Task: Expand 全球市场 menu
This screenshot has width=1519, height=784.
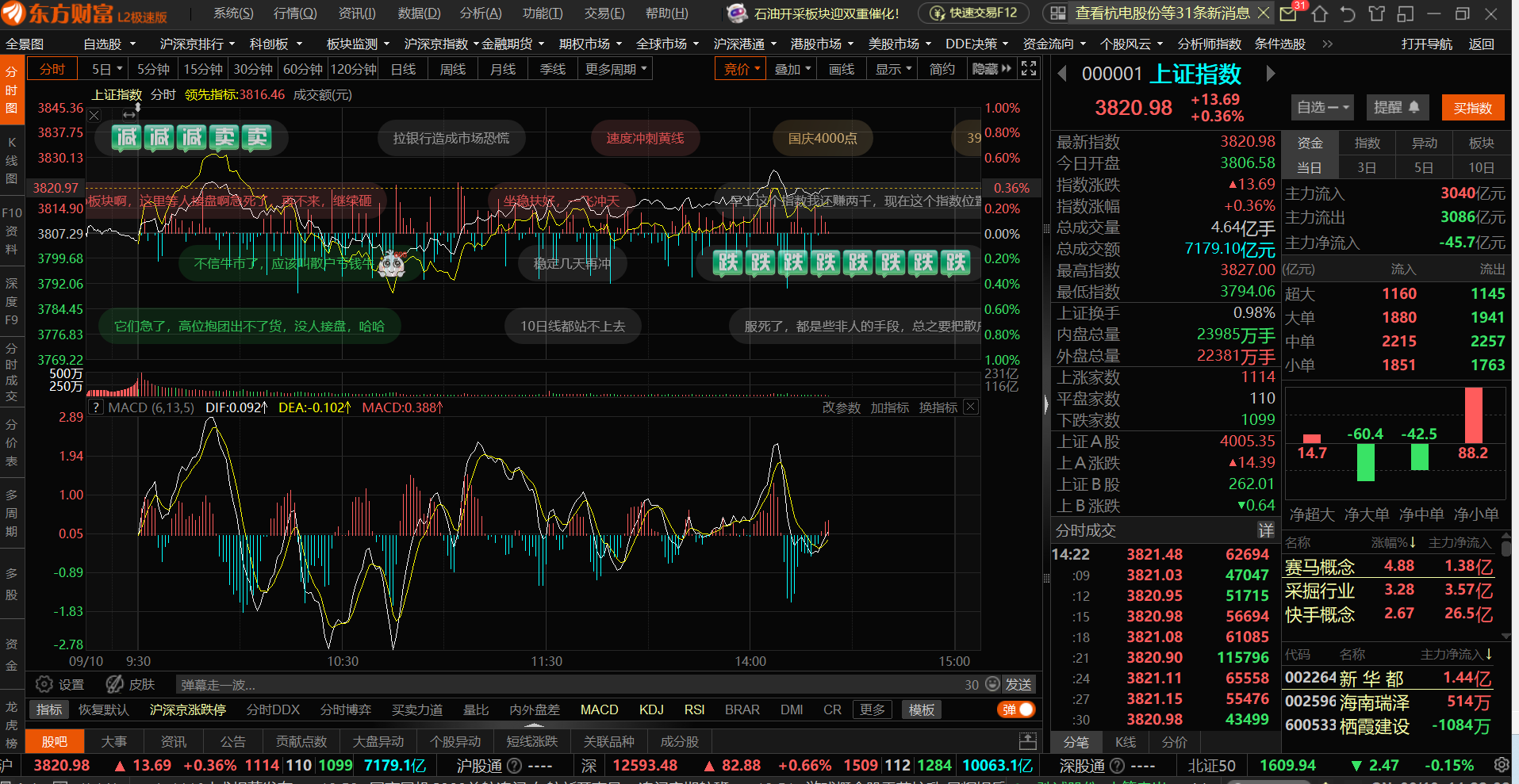Action: click(667, 44)
